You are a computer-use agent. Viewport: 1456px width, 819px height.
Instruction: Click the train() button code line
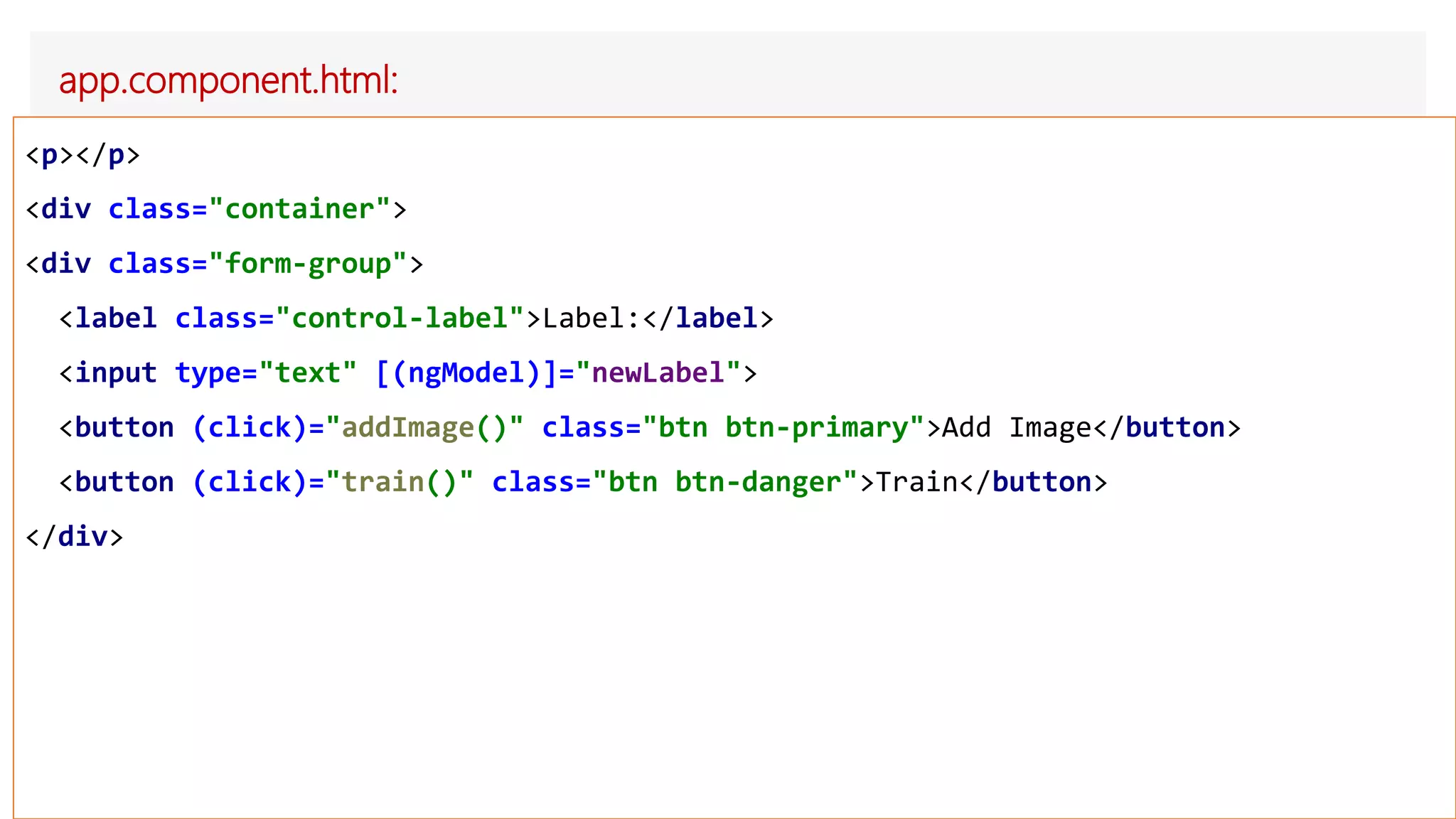[x=583, y=483]
